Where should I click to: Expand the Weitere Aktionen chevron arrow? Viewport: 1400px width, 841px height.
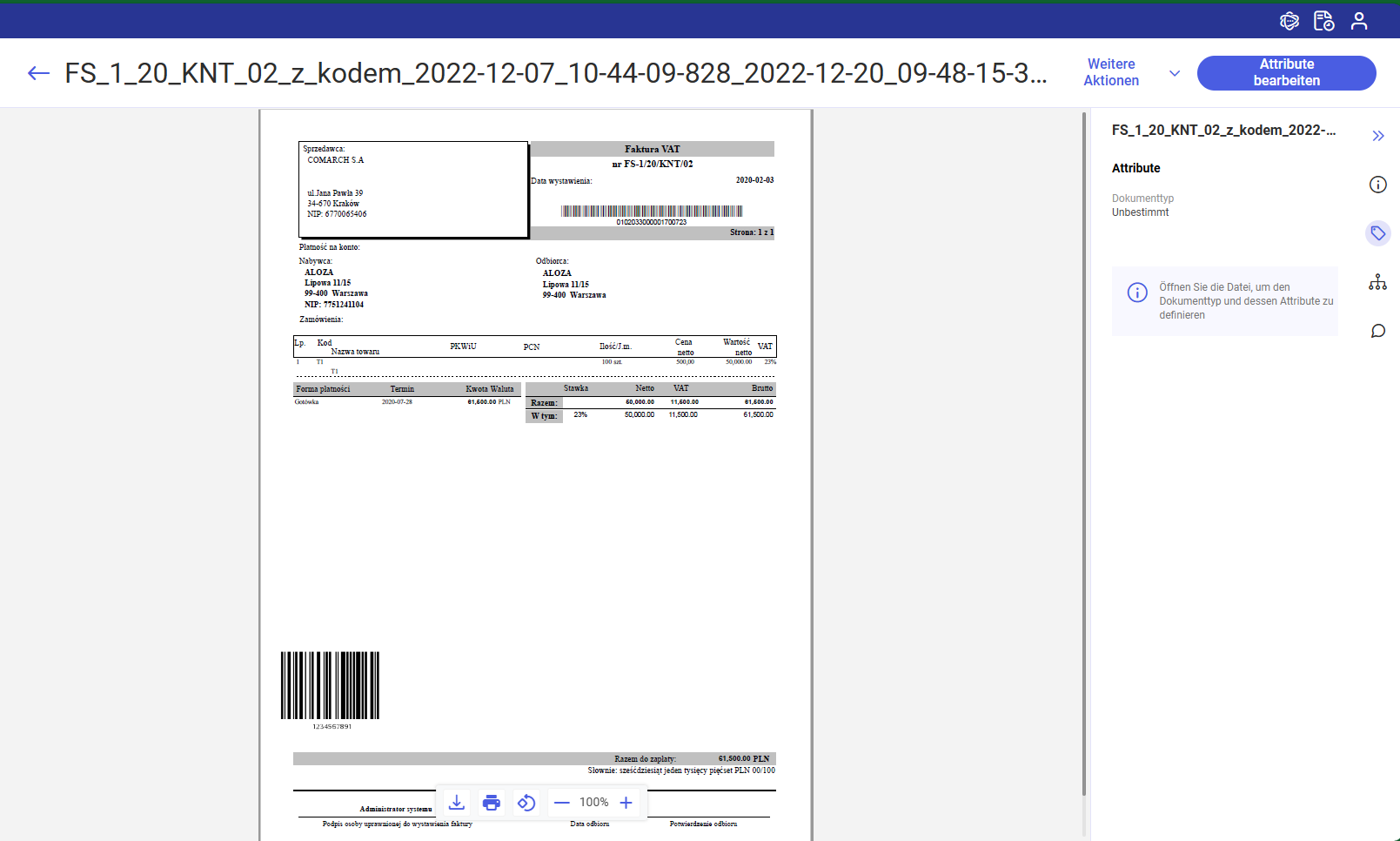pyautogui.click(x=1175, y=73)
